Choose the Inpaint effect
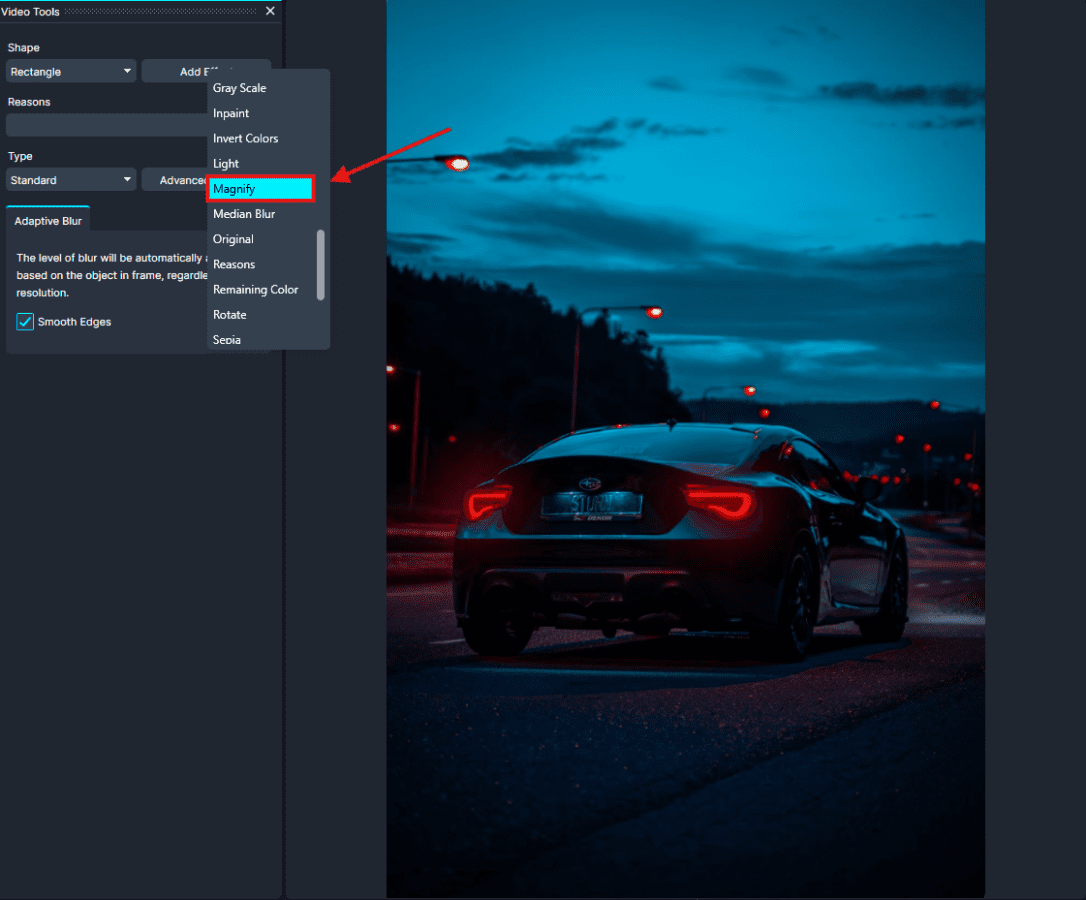 231,113
